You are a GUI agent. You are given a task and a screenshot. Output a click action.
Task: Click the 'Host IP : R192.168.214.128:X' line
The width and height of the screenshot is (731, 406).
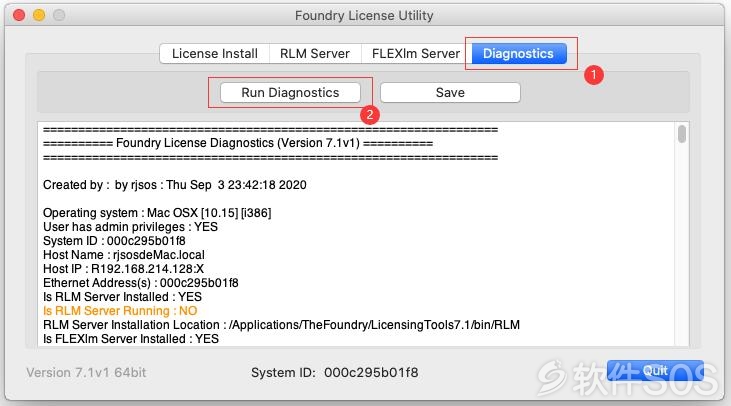(123, 269)
